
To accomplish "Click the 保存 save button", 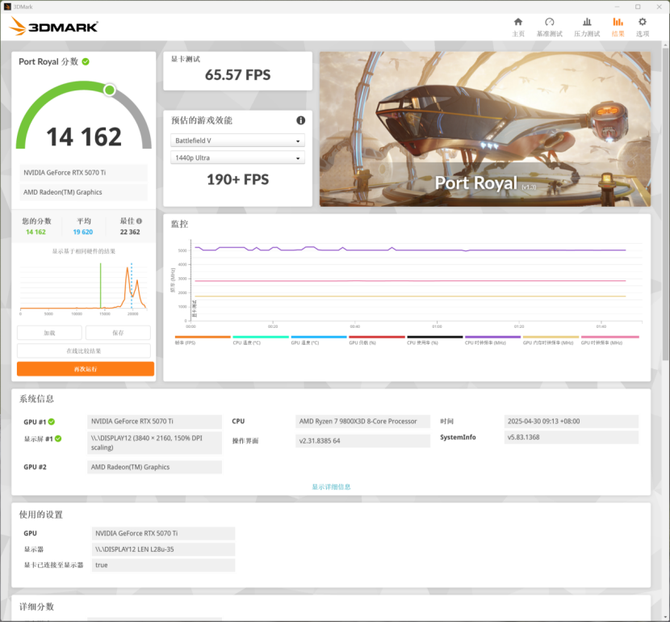I will pos(118,333).
